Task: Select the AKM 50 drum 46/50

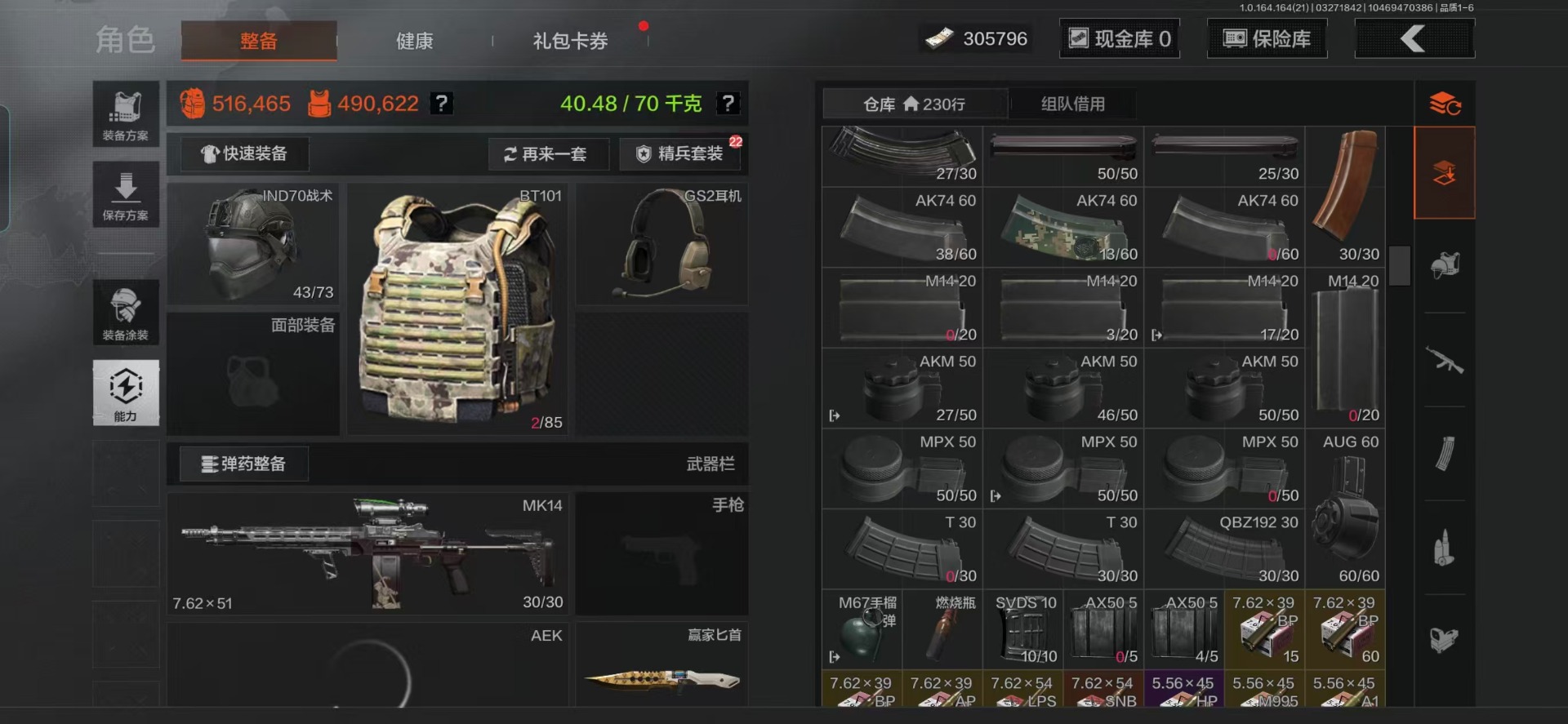Action: pos(1063,388)
